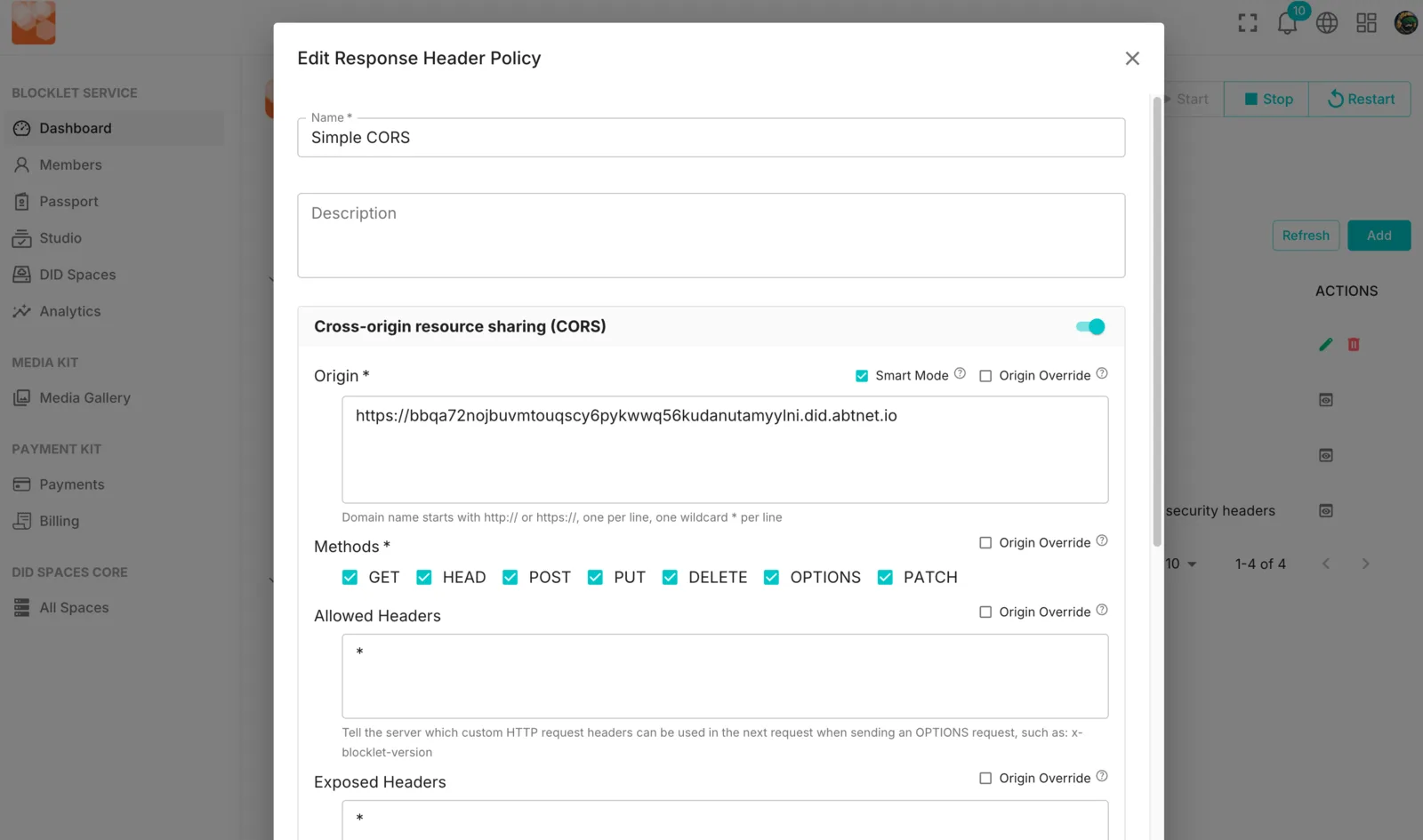Uncheck the DELETE method checkbox
Screen dimensions: 1423x840
(670, 578)
